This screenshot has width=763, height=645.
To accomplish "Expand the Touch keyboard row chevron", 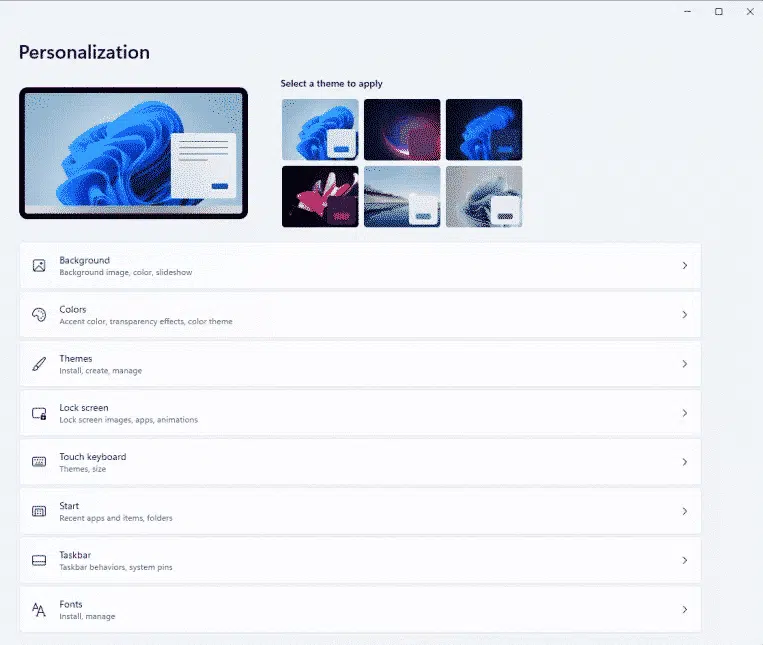I will pos(685,462).
